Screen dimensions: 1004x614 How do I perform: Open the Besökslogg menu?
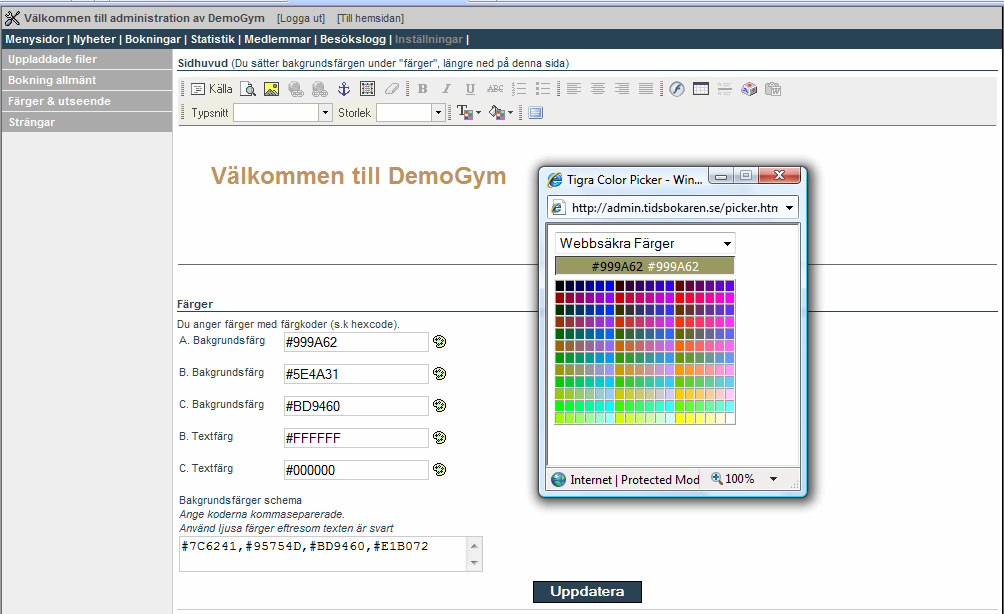[x=353, y=39]
